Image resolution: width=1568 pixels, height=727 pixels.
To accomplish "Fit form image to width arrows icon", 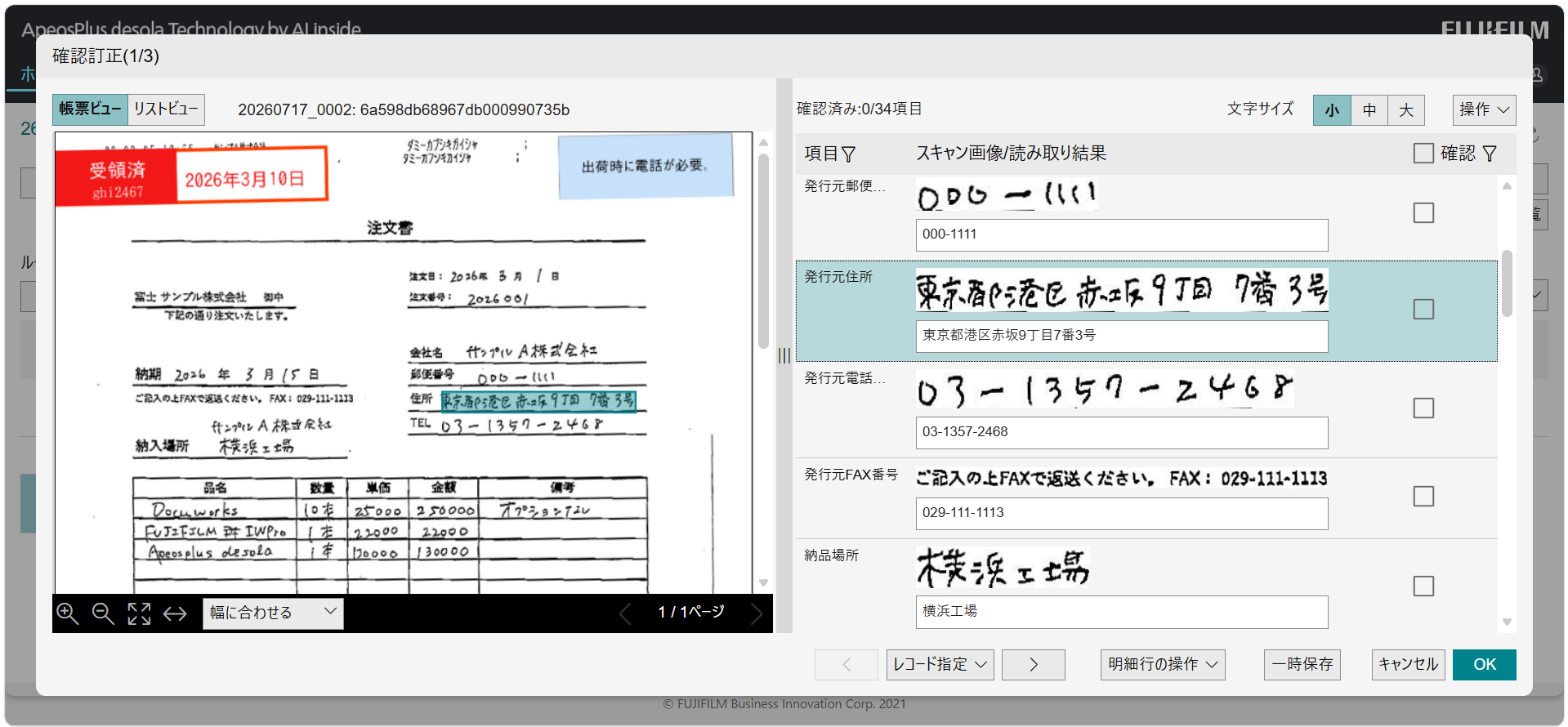I will click(175, 613).
